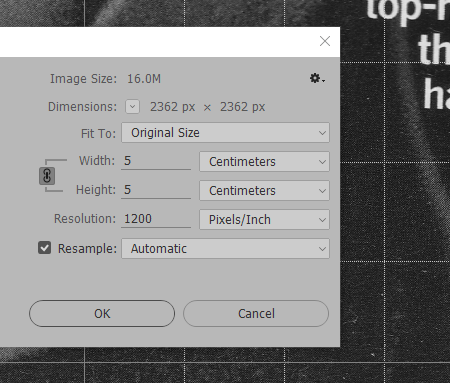The height and width of the screenshot is (383, 450).
Task: Click the Resolution field showing 1200
Action: pos(156,219)
